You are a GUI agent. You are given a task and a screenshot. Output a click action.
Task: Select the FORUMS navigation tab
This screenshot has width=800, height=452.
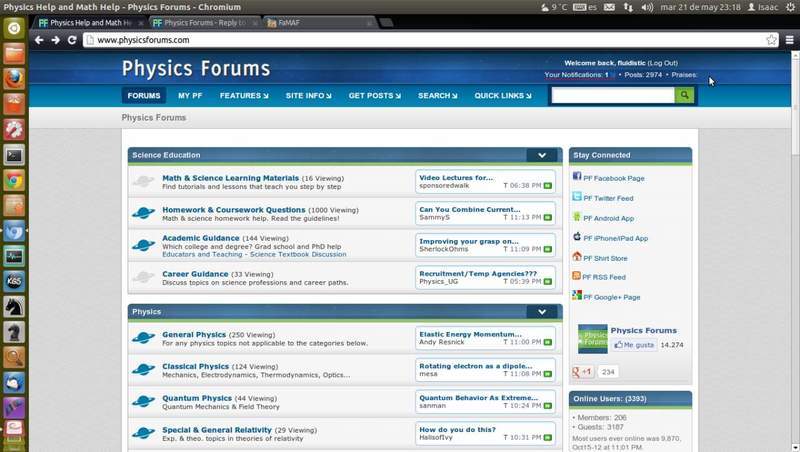coord(144,95)
